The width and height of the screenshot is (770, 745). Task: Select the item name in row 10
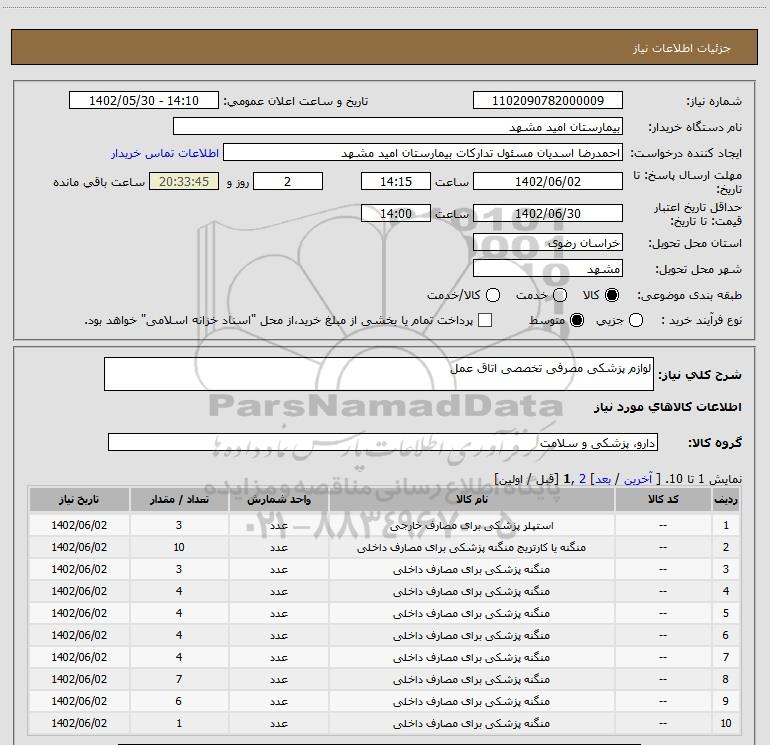point(471,723)
